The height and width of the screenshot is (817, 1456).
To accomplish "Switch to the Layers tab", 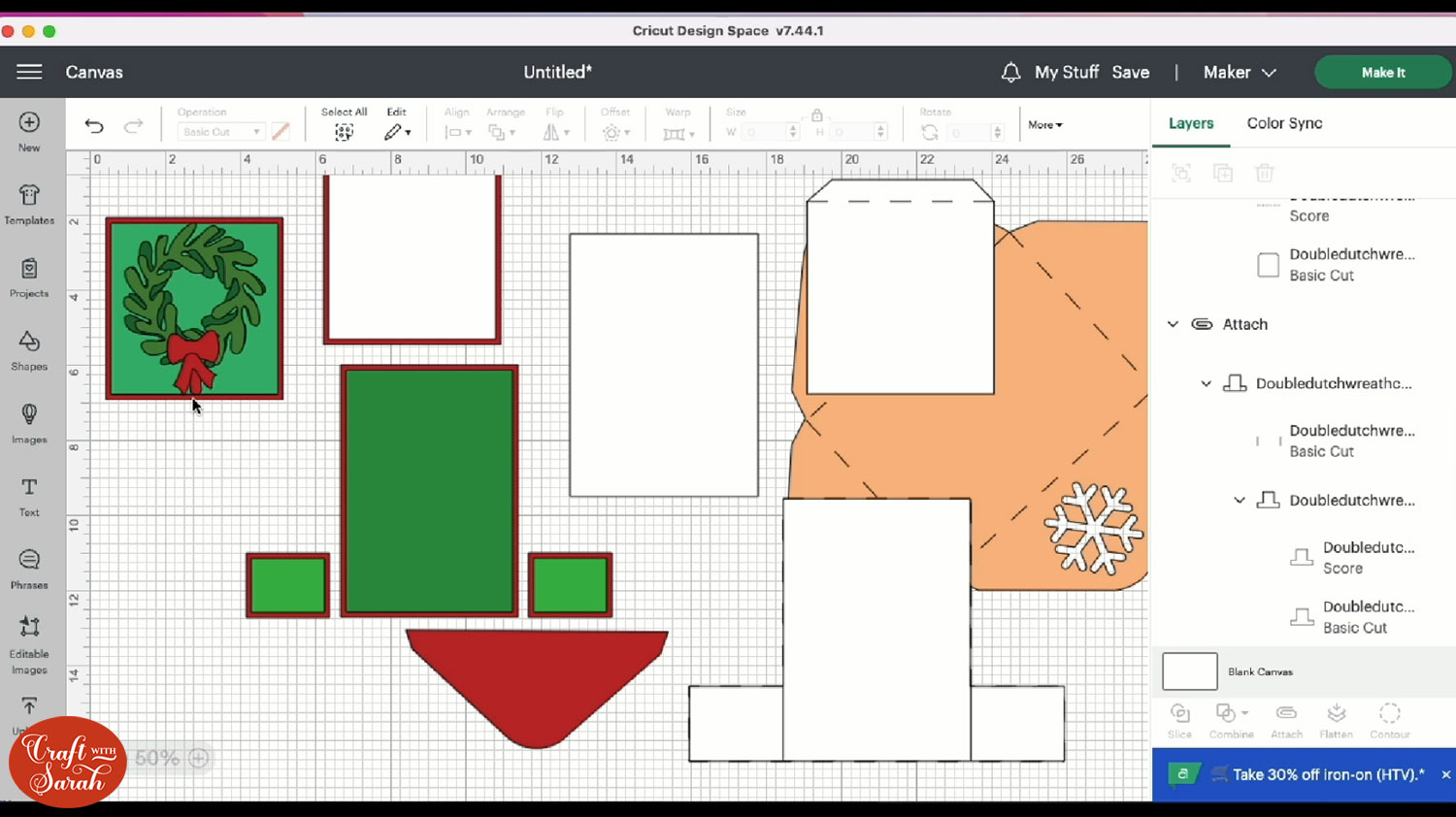I will coord(1191,123).
